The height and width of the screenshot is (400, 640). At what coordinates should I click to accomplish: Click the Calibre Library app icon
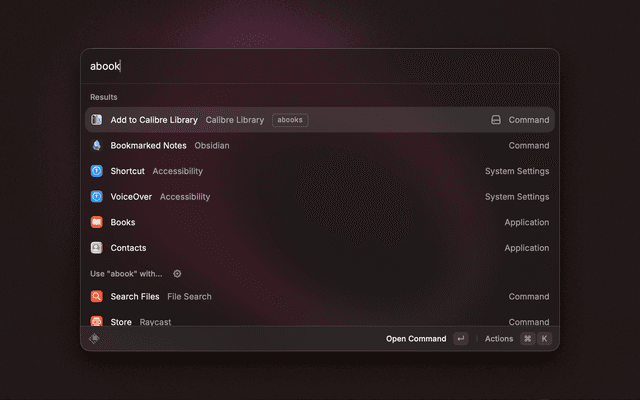[96, 120]
